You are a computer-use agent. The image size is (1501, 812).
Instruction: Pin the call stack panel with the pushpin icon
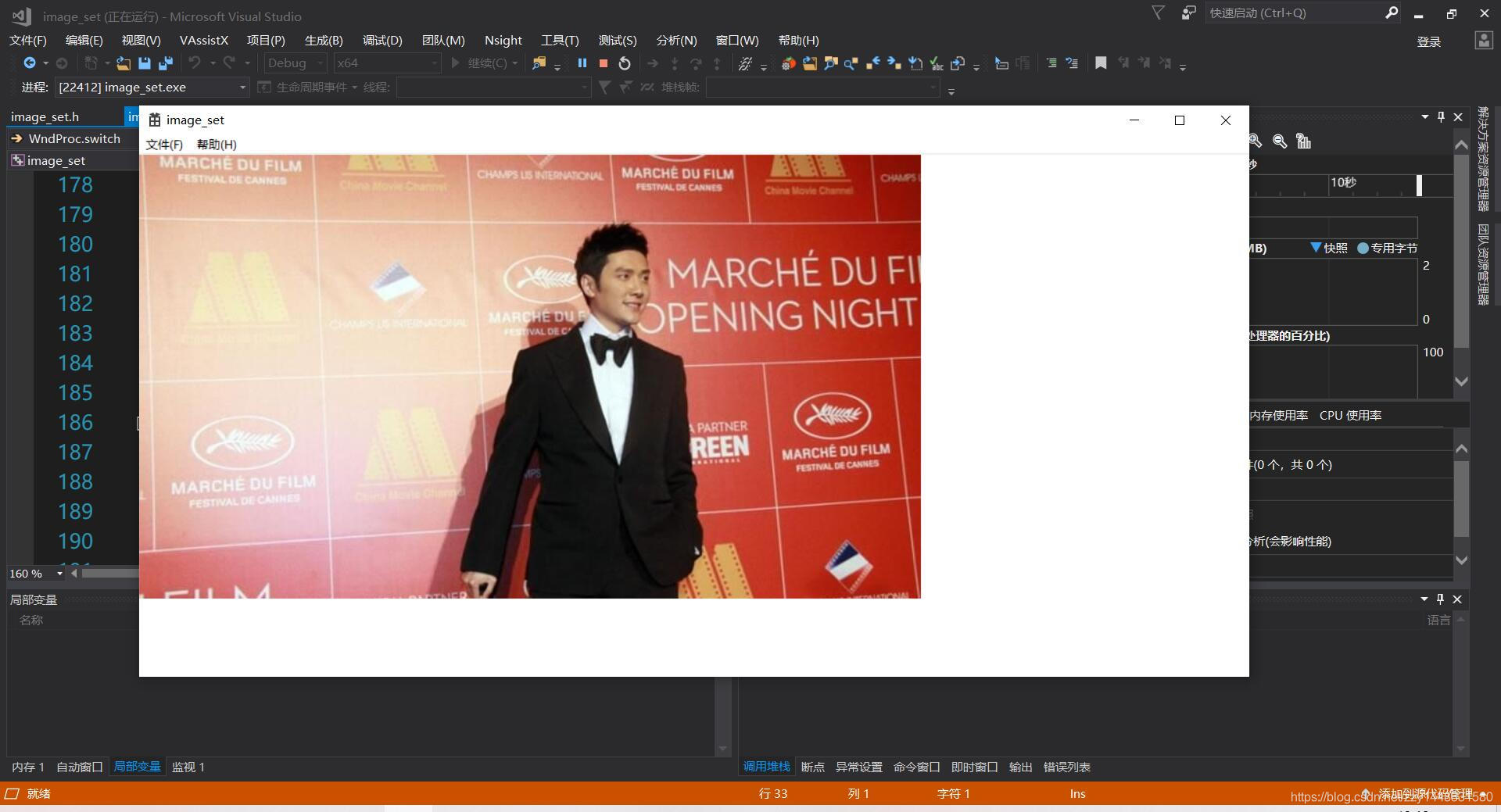(x=1440, y=599)
